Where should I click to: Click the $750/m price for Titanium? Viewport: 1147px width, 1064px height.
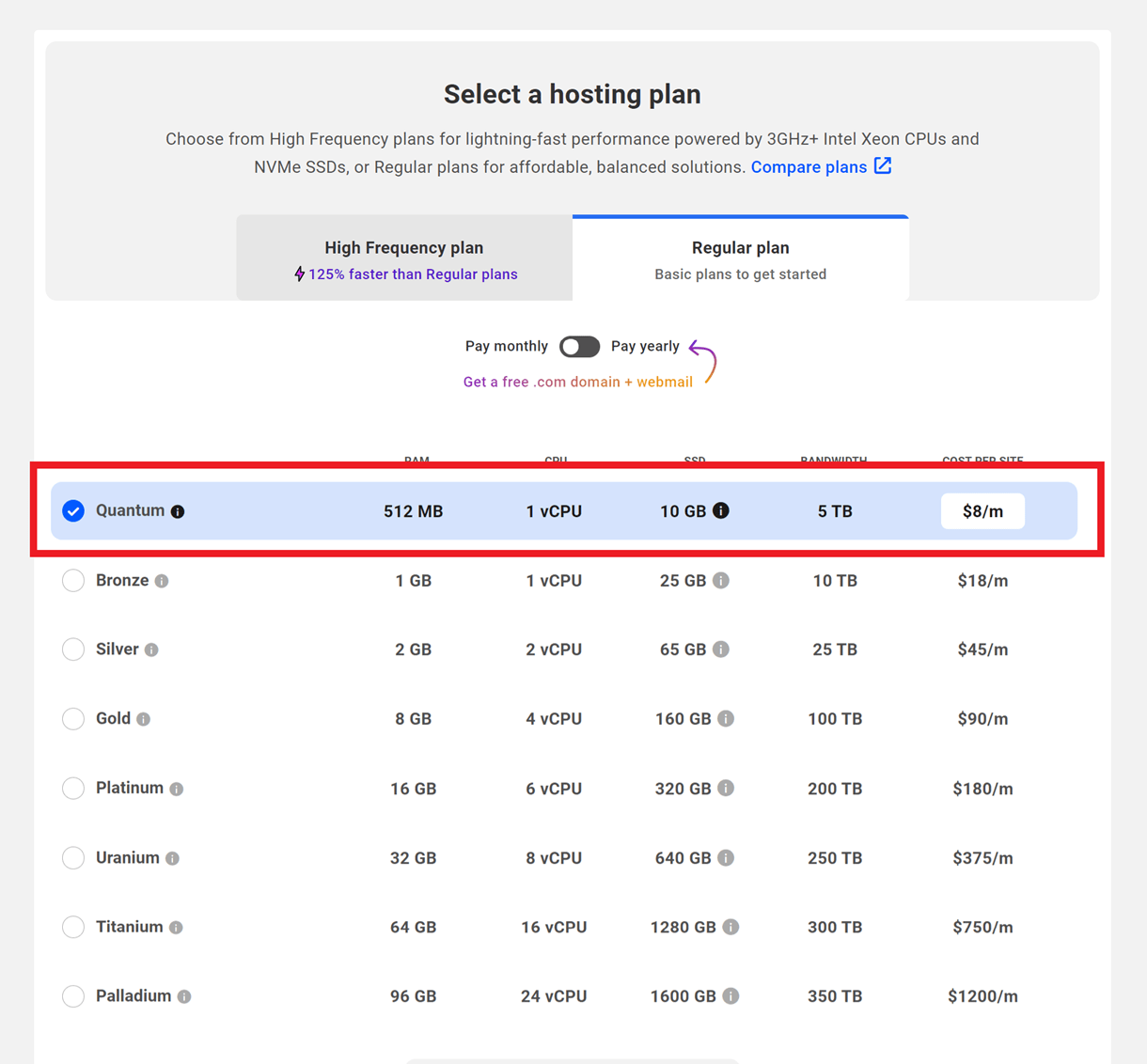coord(982,927)
